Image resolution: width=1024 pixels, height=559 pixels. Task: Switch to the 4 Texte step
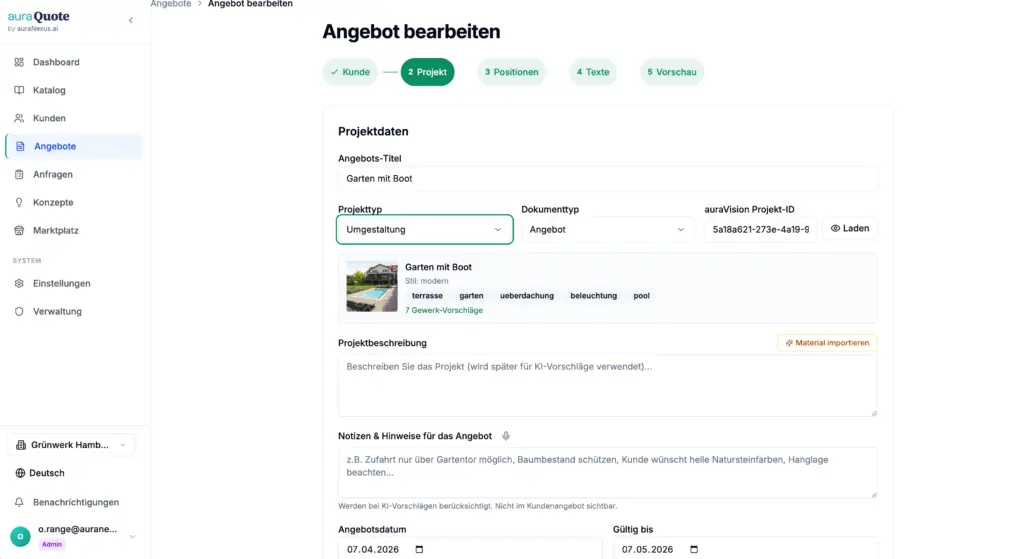pyautogui.click(x=592, y=72)
